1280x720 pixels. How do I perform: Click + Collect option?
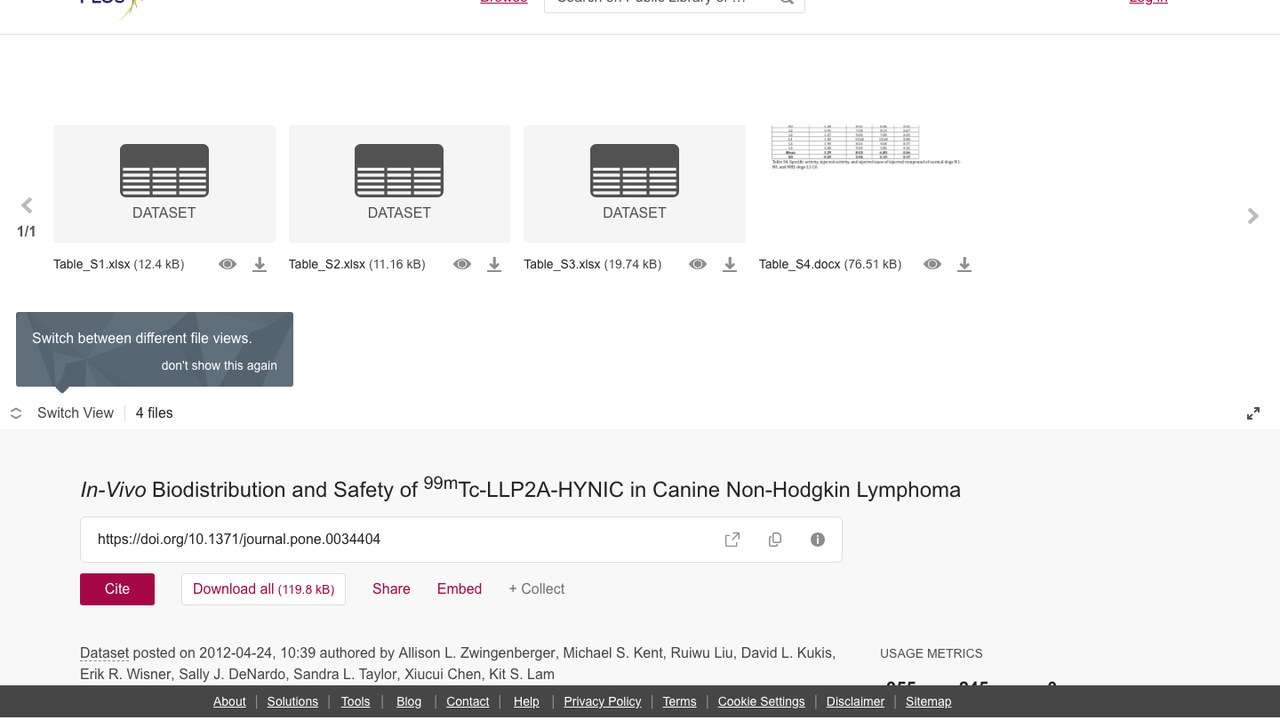pos(536,589)
